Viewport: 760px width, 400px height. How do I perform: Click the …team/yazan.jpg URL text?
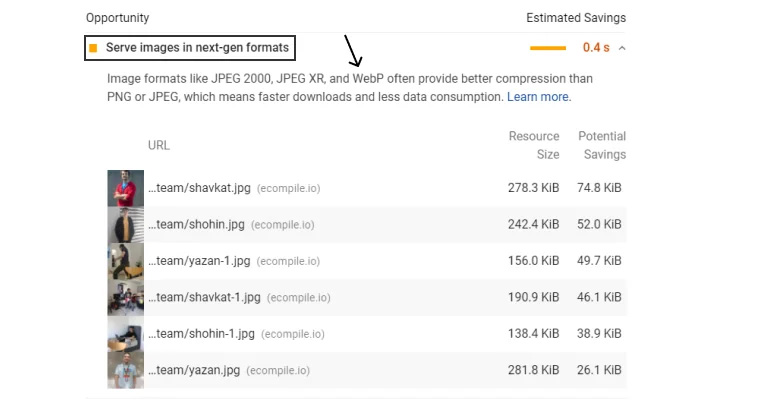(x=194, y=370)
